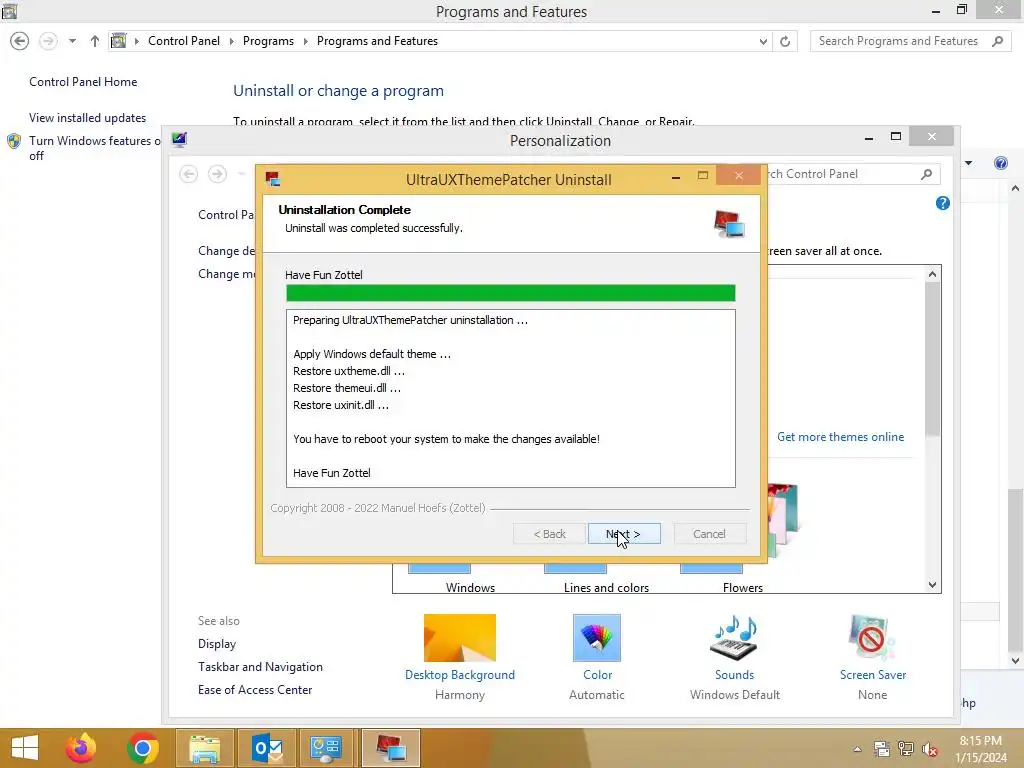Click the uninstaller header computer icon

(x=729, y=224)
